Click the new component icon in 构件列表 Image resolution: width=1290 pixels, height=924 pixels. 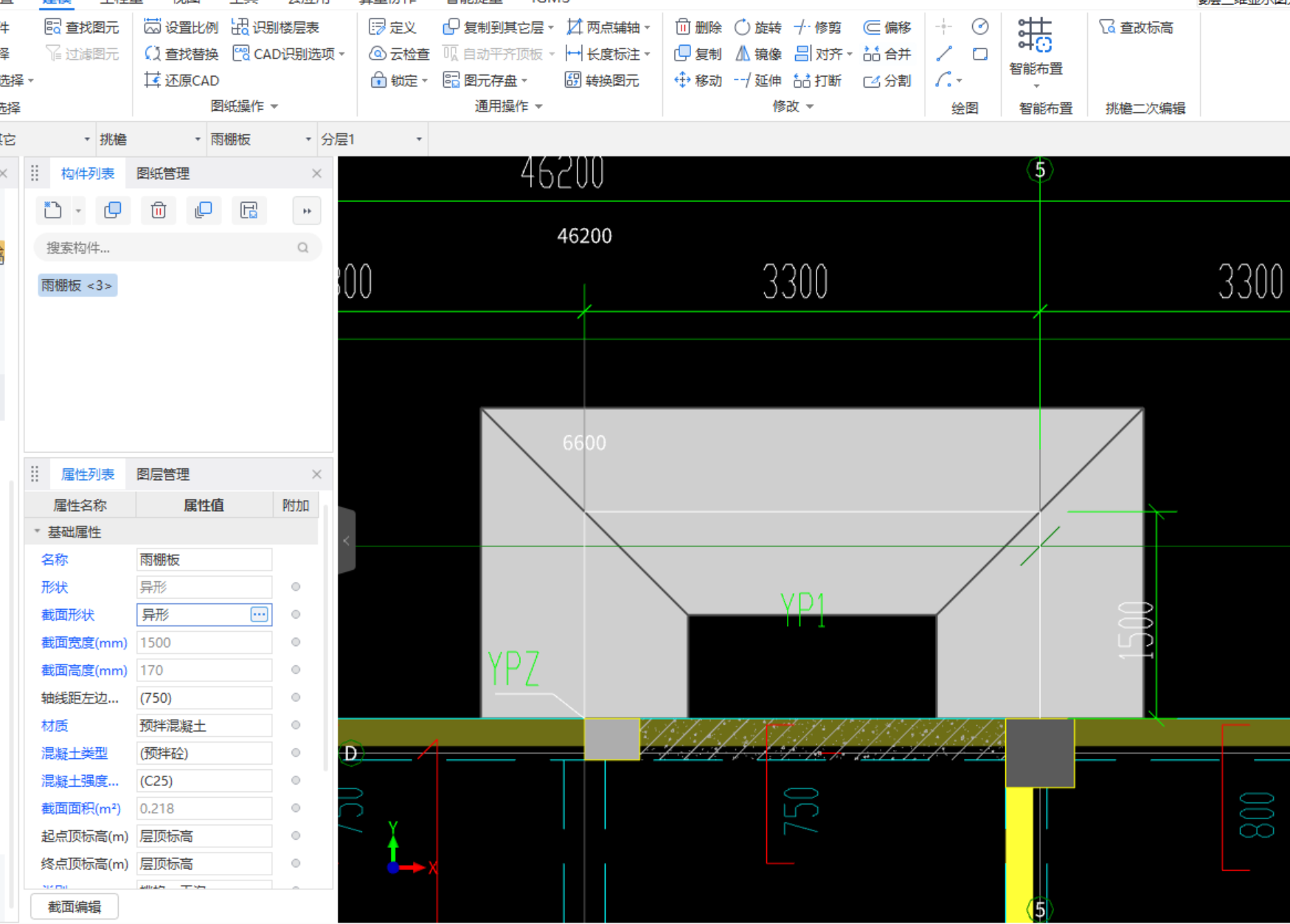[53, 210]
